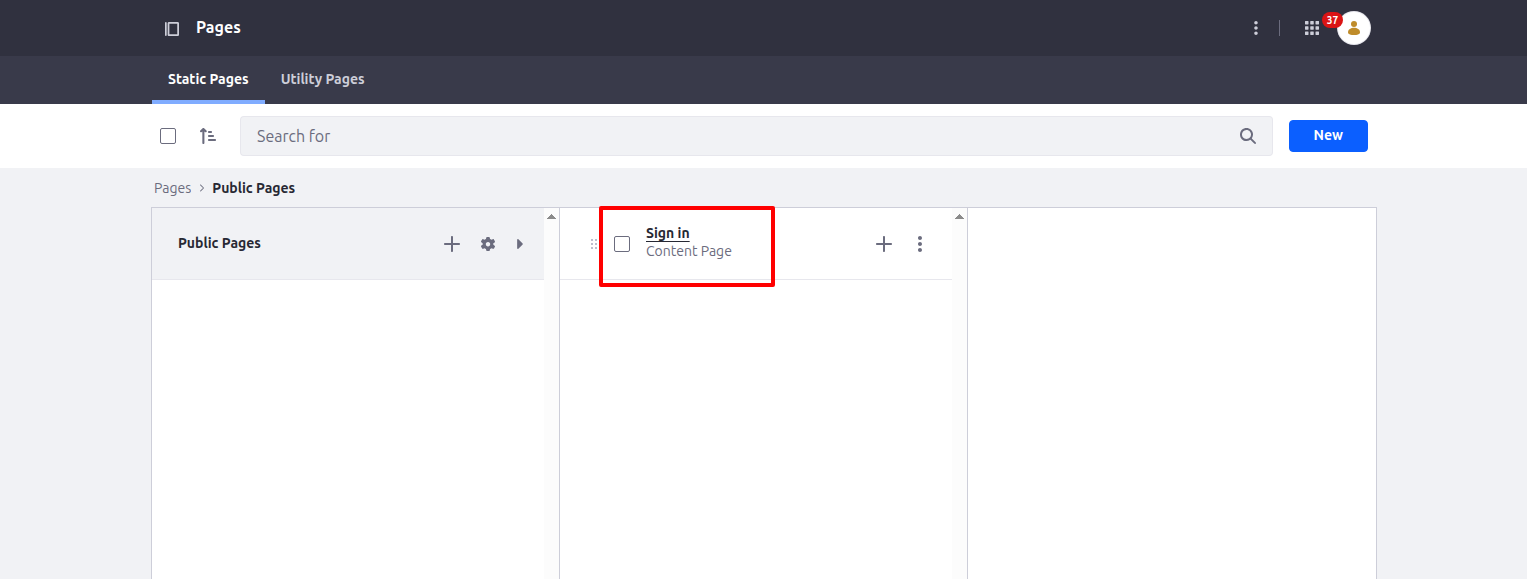Click second column scroll-up arrow
This screenshot has height=579, width=1527.
tap(959, 216)
